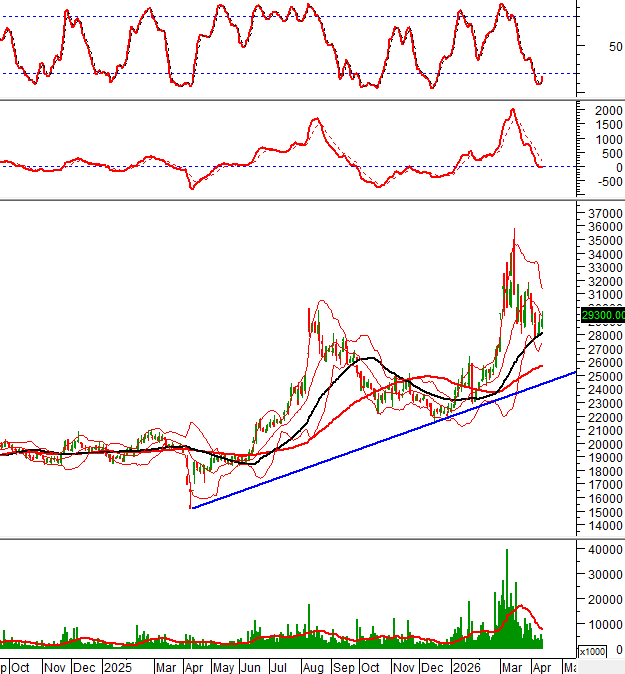The height and width of the screenshot is (674, 625).
Task: Click the green 29300.00 current price tag
Action: tap(602, 315)
